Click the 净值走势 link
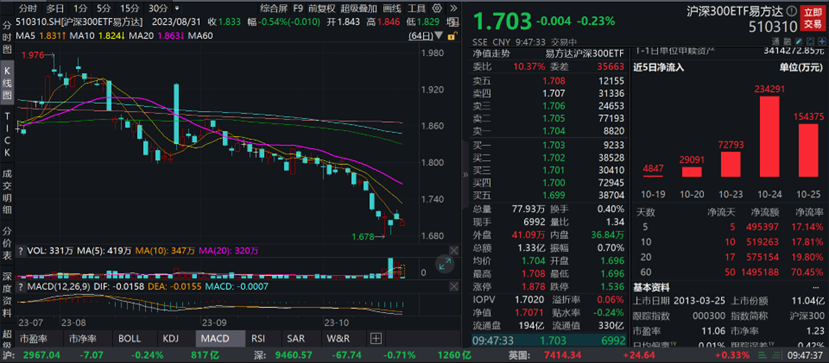 491,54
